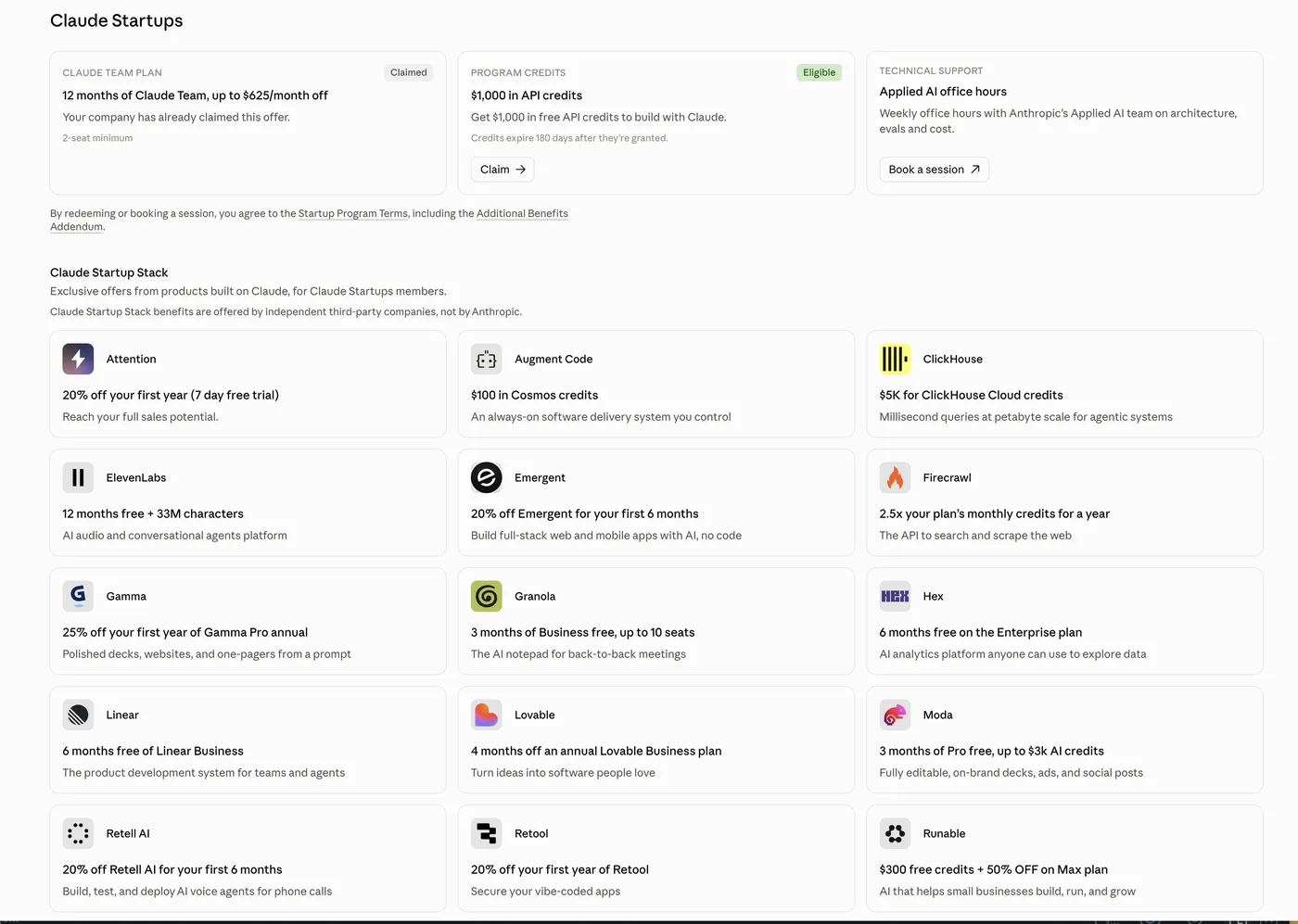Click 12 months of Claude Team offer title
This screenshot has width=1298, height=924.
[195, 95]
